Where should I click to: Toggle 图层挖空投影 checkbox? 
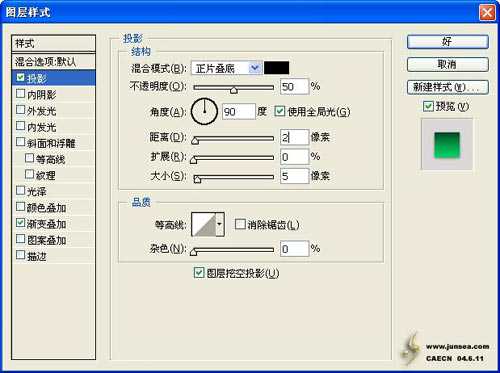[x=199, y=273]
